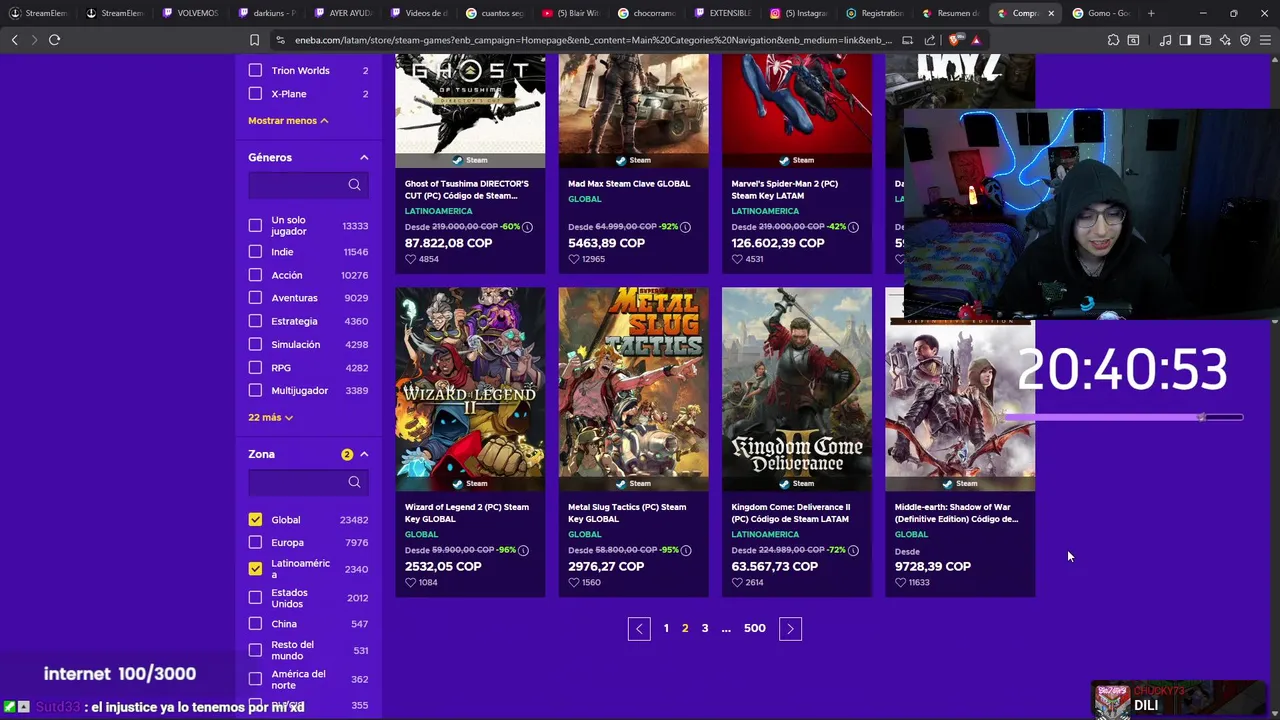Viewport: 1280px width, 720px height.
Task: Show discount info for Metal Slug Tactics
Action: [x=686, y=550]
